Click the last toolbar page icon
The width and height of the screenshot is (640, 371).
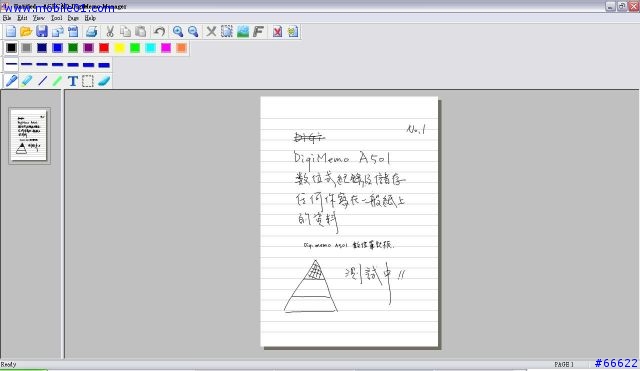(x=293, y=31)
